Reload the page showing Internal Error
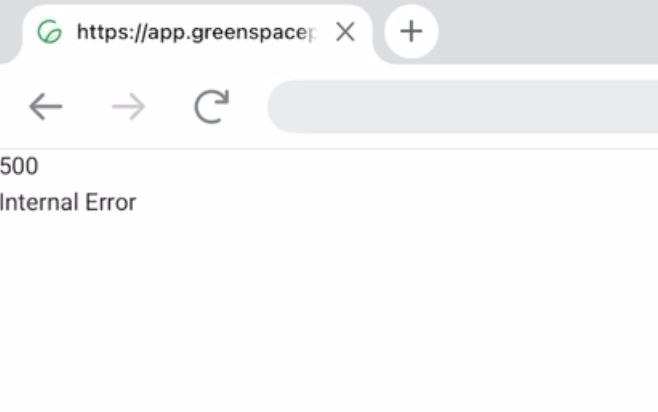658x412 pixels. 211,106
